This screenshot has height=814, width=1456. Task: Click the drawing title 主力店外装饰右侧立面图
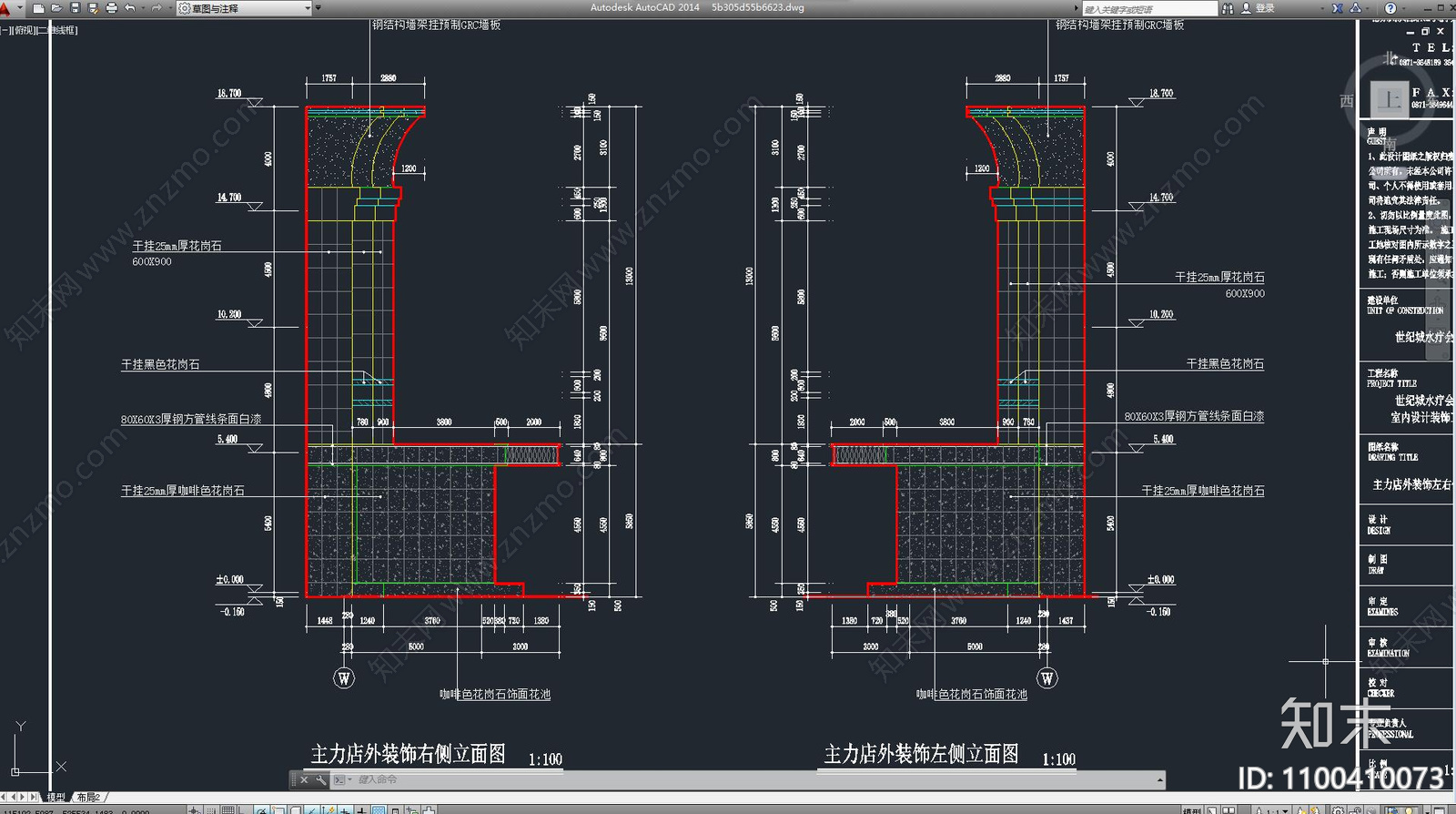click(x=409, y=754)
